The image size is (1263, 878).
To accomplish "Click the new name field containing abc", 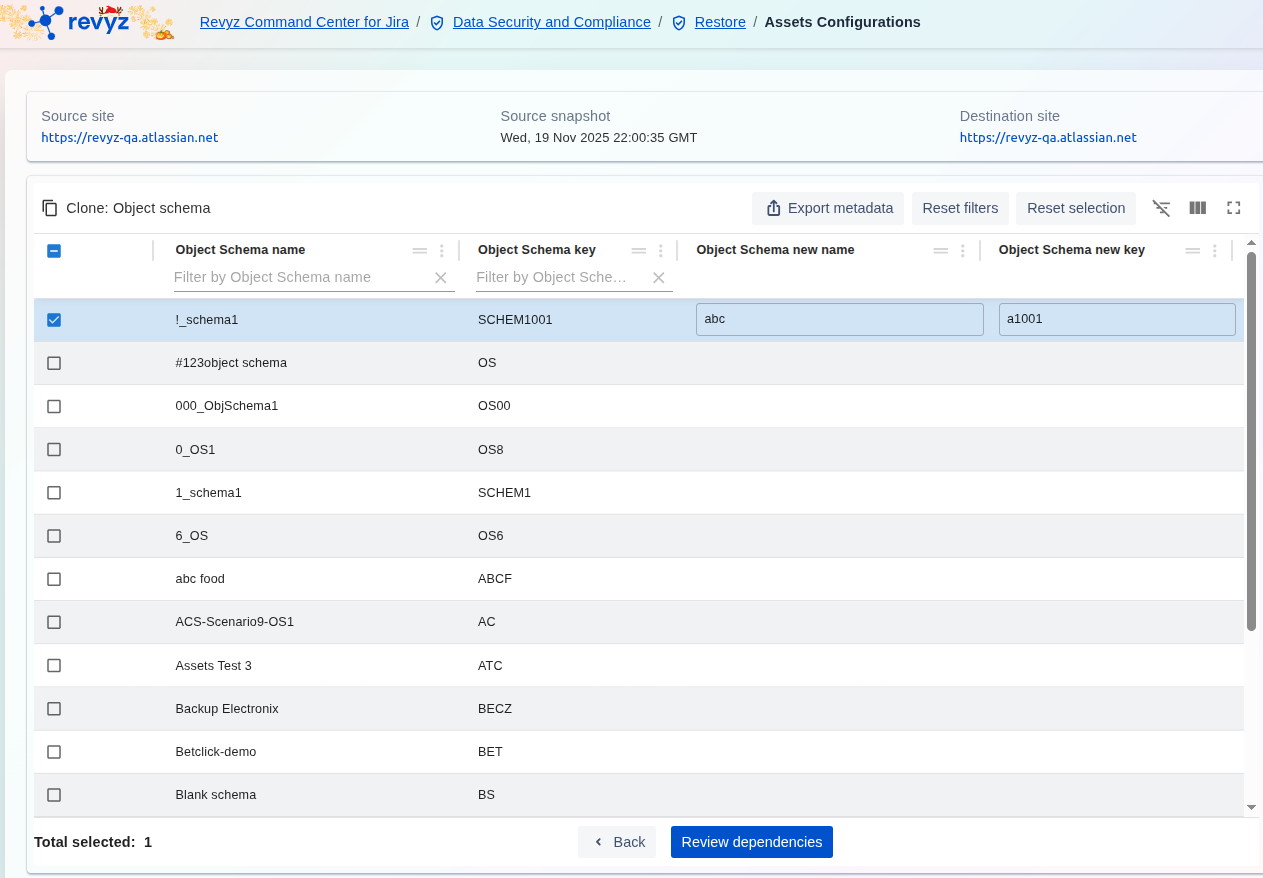I will click(839, 320).
